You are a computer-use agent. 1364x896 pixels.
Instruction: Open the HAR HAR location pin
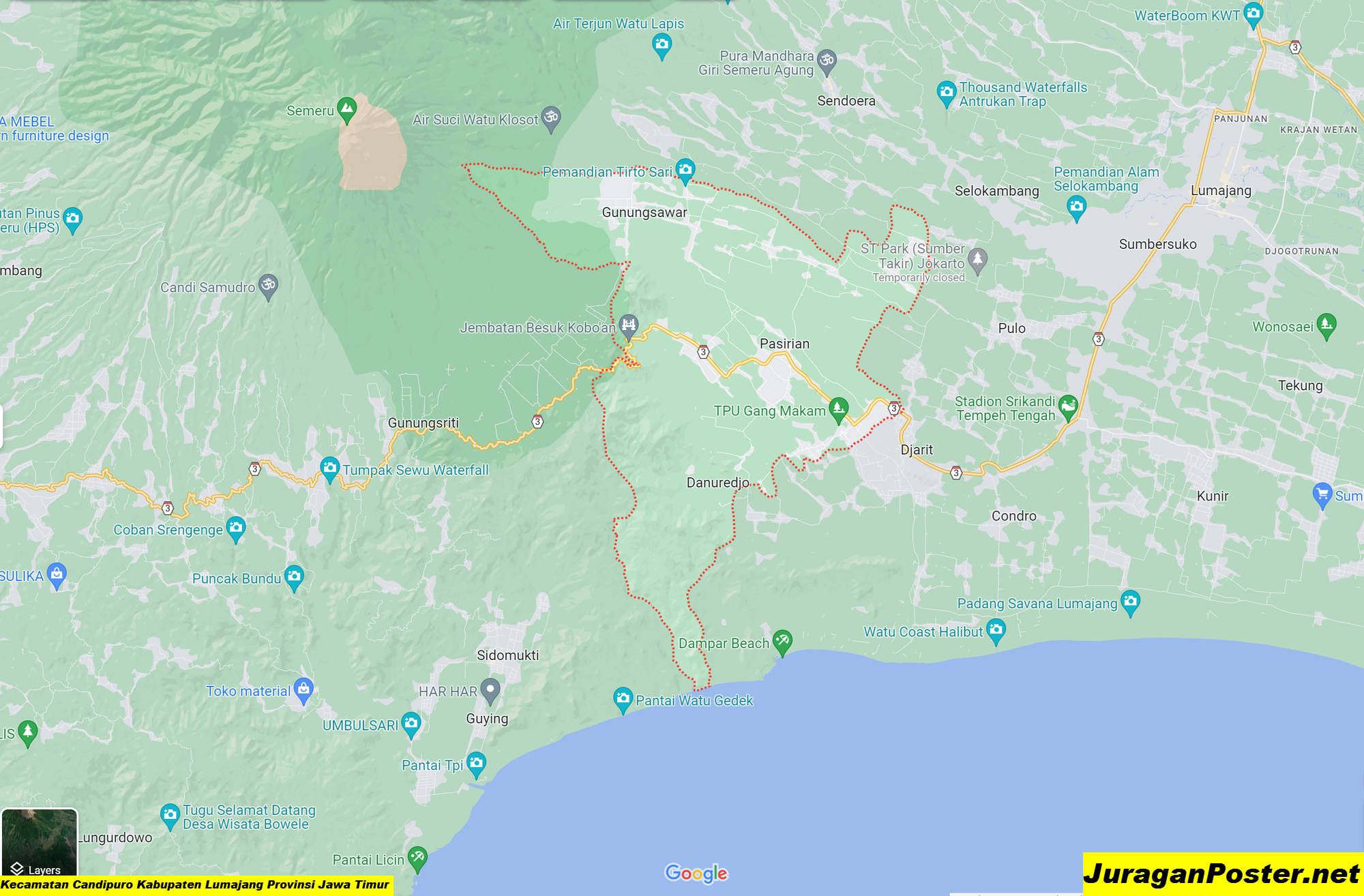click(490, 690)
